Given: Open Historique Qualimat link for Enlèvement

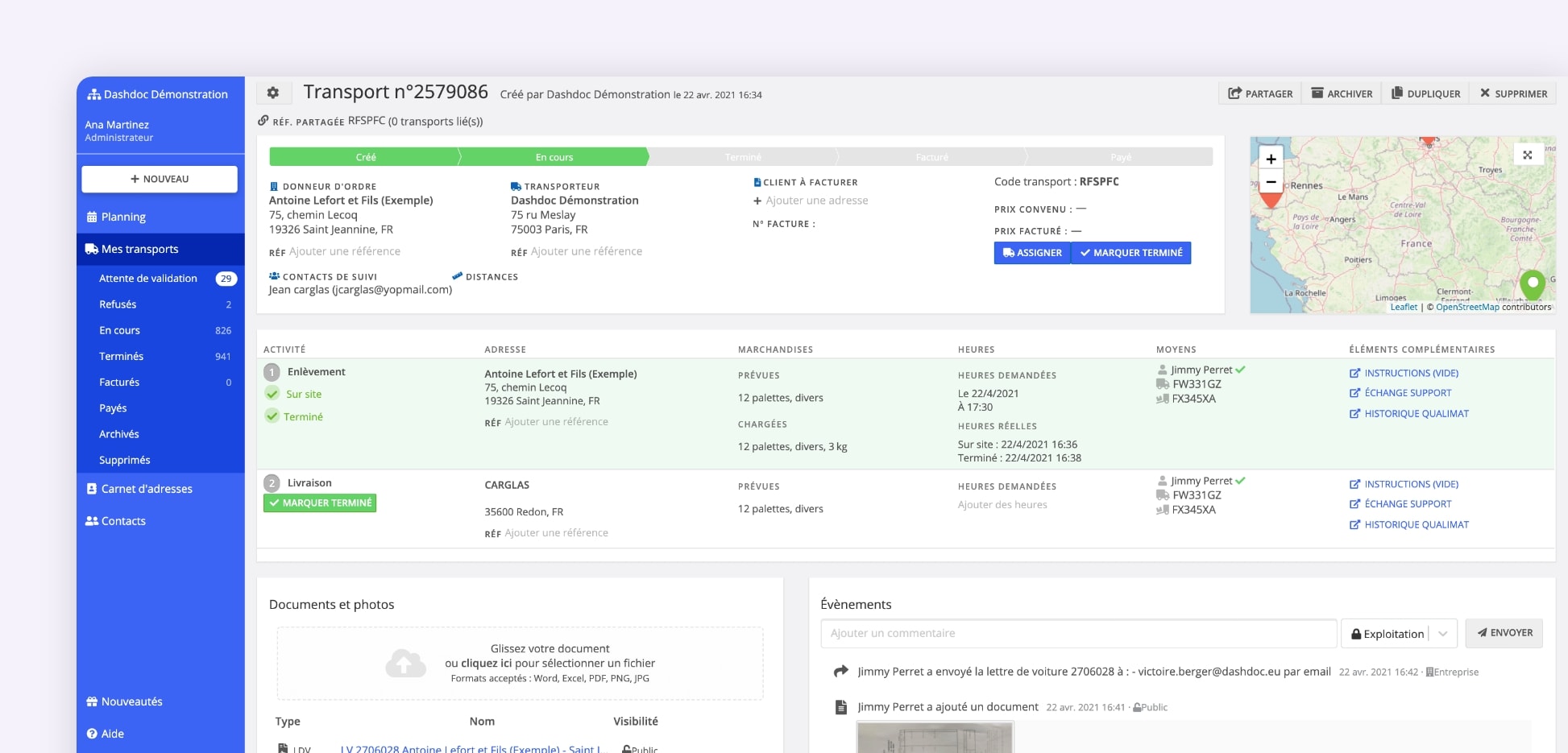Looking at the screenshot, I should (x=1416, y=414).
